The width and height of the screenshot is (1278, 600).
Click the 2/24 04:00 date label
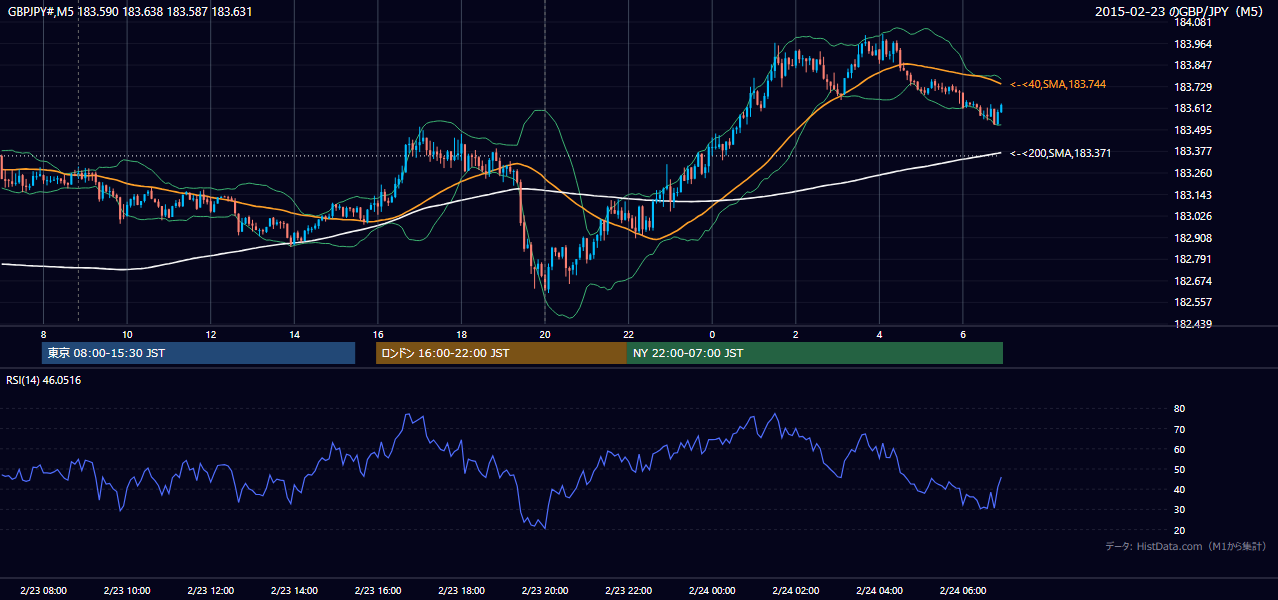pos(879,591)
